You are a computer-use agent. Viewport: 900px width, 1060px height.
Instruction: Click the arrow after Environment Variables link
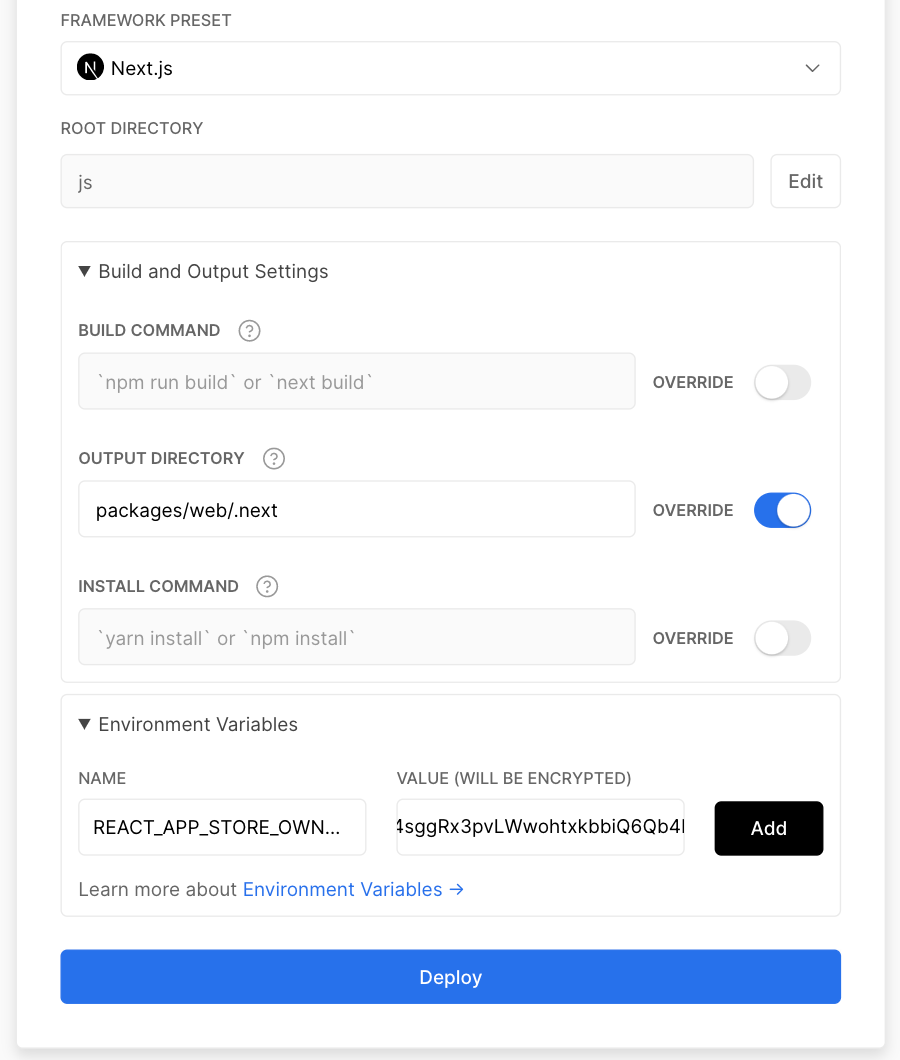[x=457, y=889]
